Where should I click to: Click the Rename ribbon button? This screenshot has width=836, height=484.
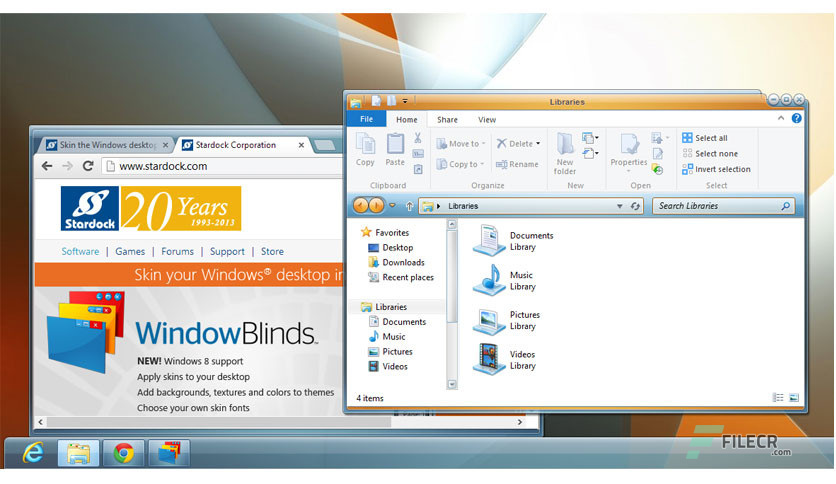(517, 164)
